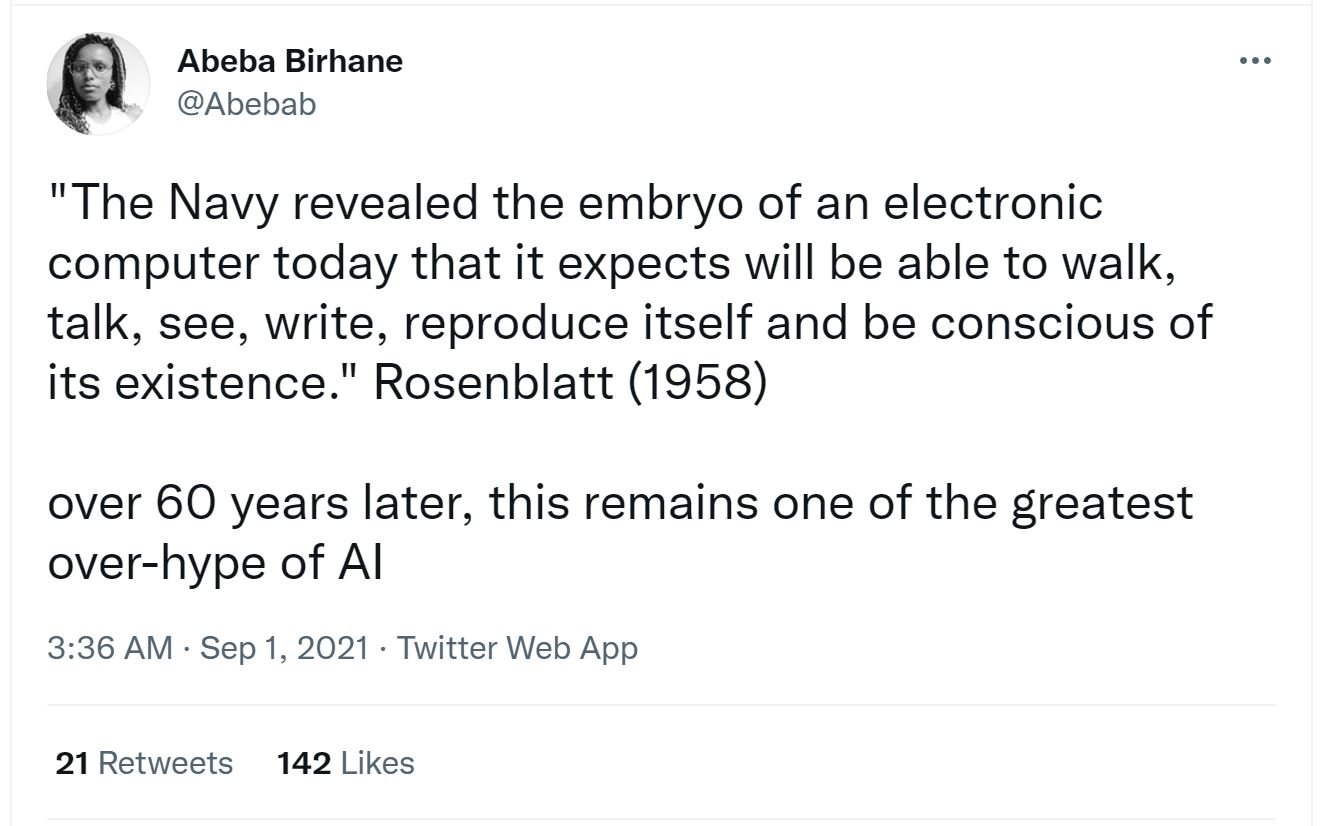Click the 'over-hype of AI' text line
Image resolution: width=1322 pixels, height=826 pixels.
pos(215,563)
